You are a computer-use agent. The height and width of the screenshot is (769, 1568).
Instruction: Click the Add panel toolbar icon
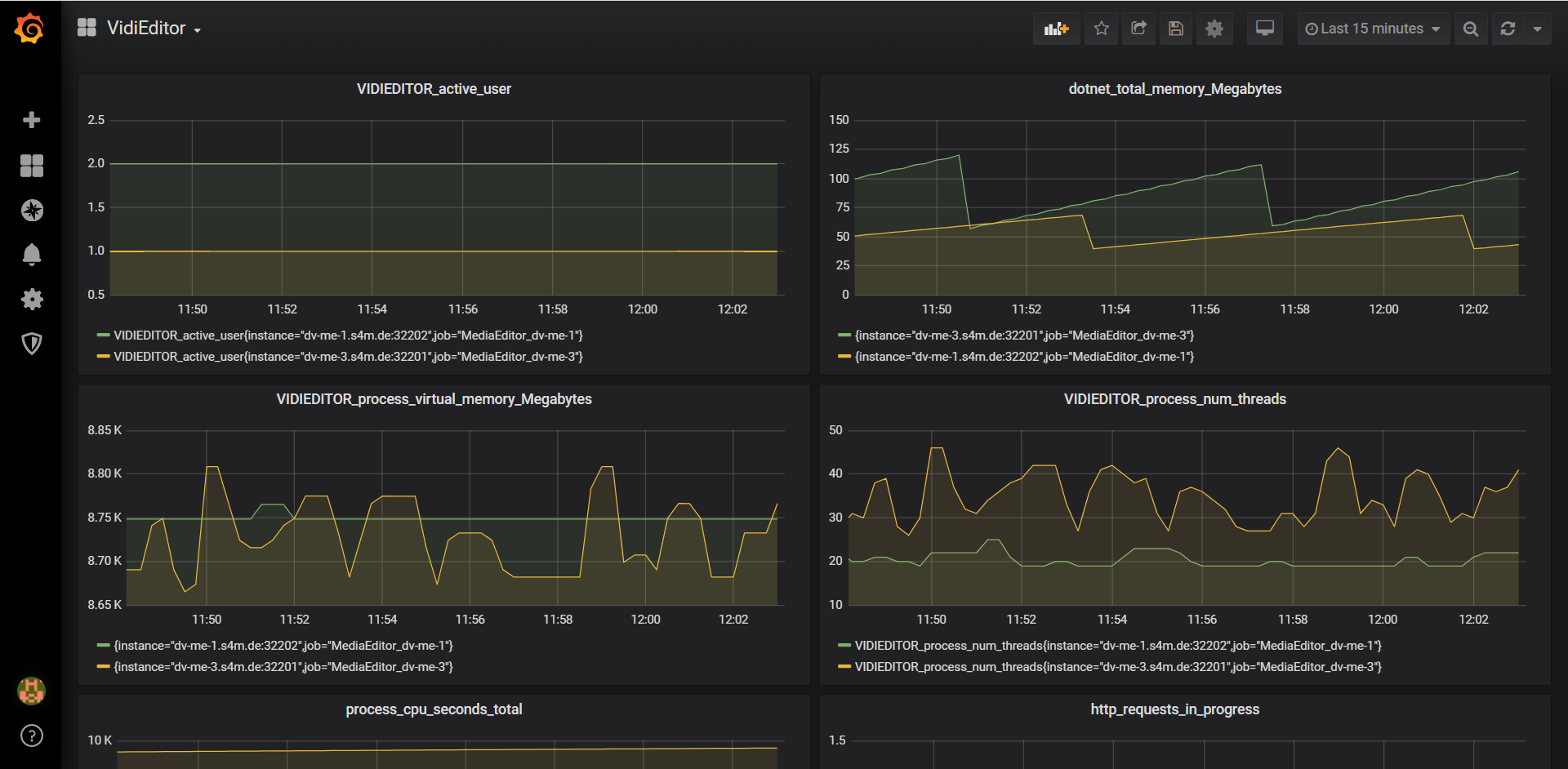1056,28
